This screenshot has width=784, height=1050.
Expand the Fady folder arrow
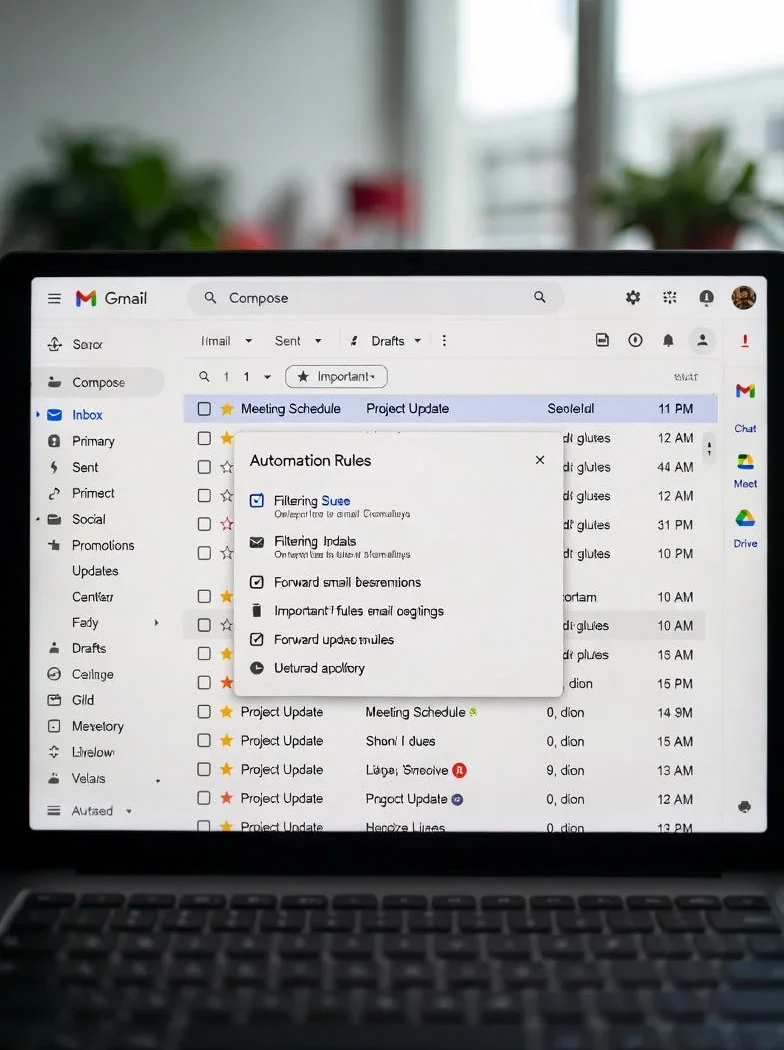click(x=156, y=623)
